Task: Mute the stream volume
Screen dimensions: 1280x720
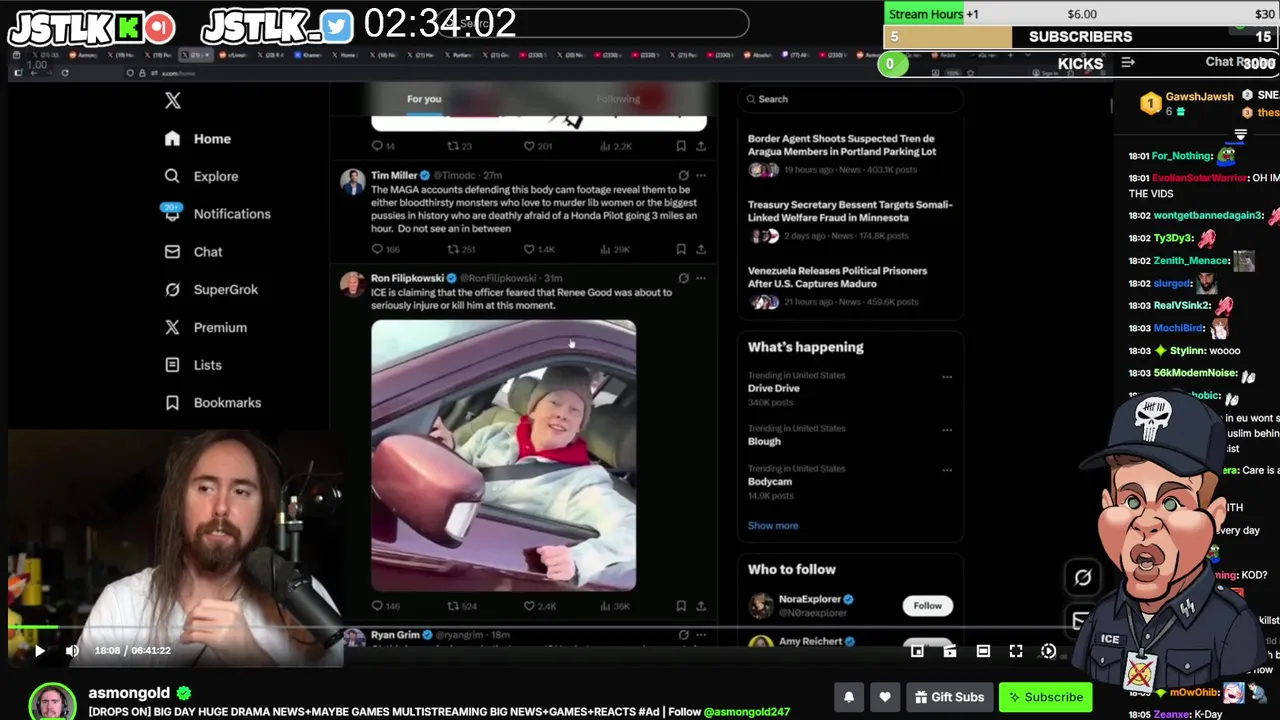Action: pos(72,651)
